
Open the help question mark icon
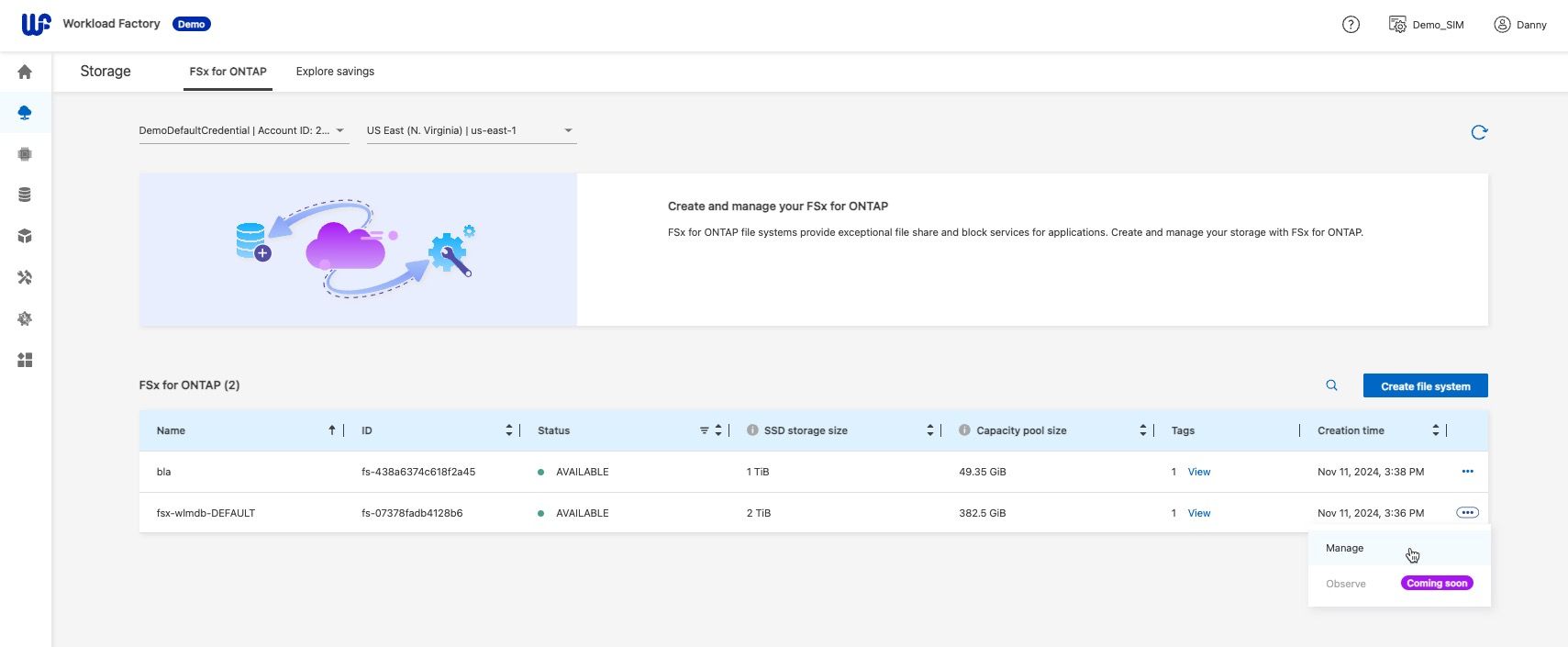(x=1350, y=25)
